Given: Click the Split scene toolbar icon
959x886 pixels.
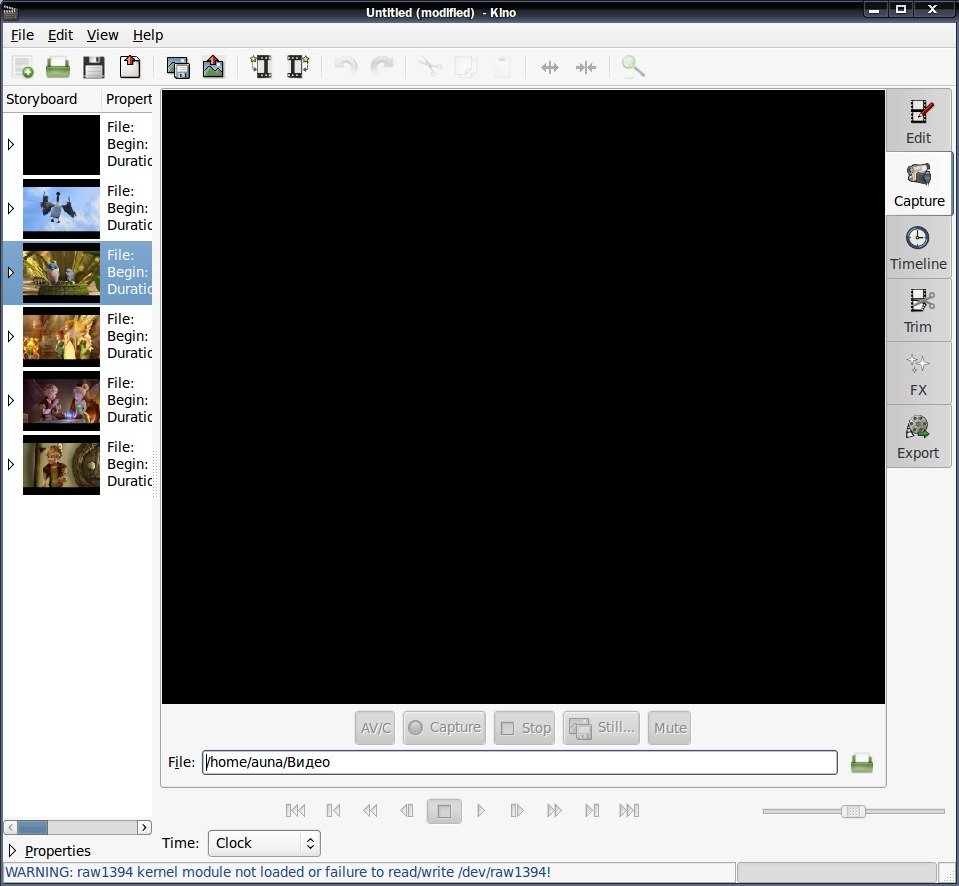Looking at the screenshot, I should pos(550,67).
